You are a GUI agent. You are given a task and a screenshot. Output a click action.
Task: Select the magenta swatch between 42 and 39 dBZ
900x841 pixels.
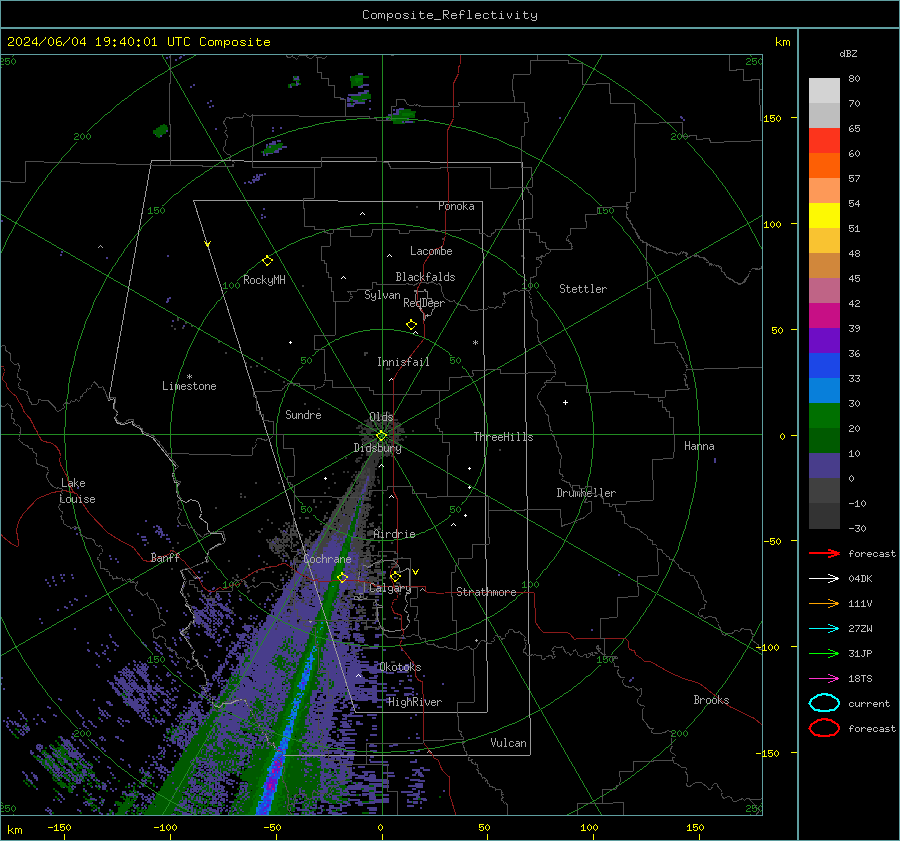pyautogui.click(x=824, y=315)
